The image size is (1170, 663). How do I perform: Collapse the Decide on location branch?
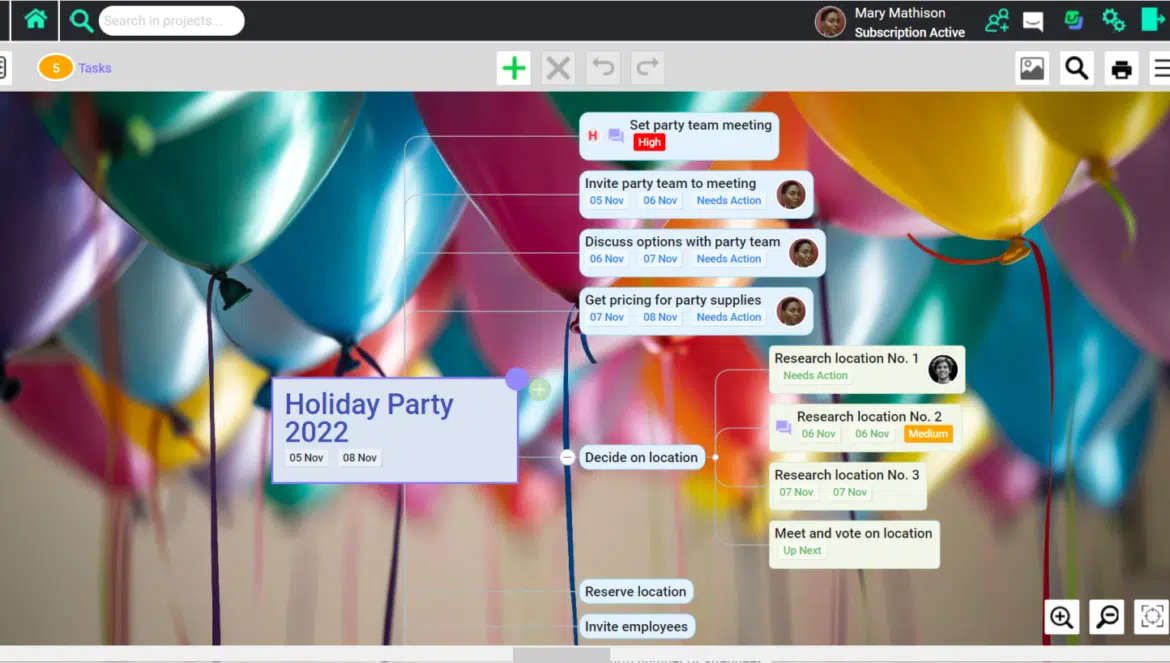click(x=567, y=457)
